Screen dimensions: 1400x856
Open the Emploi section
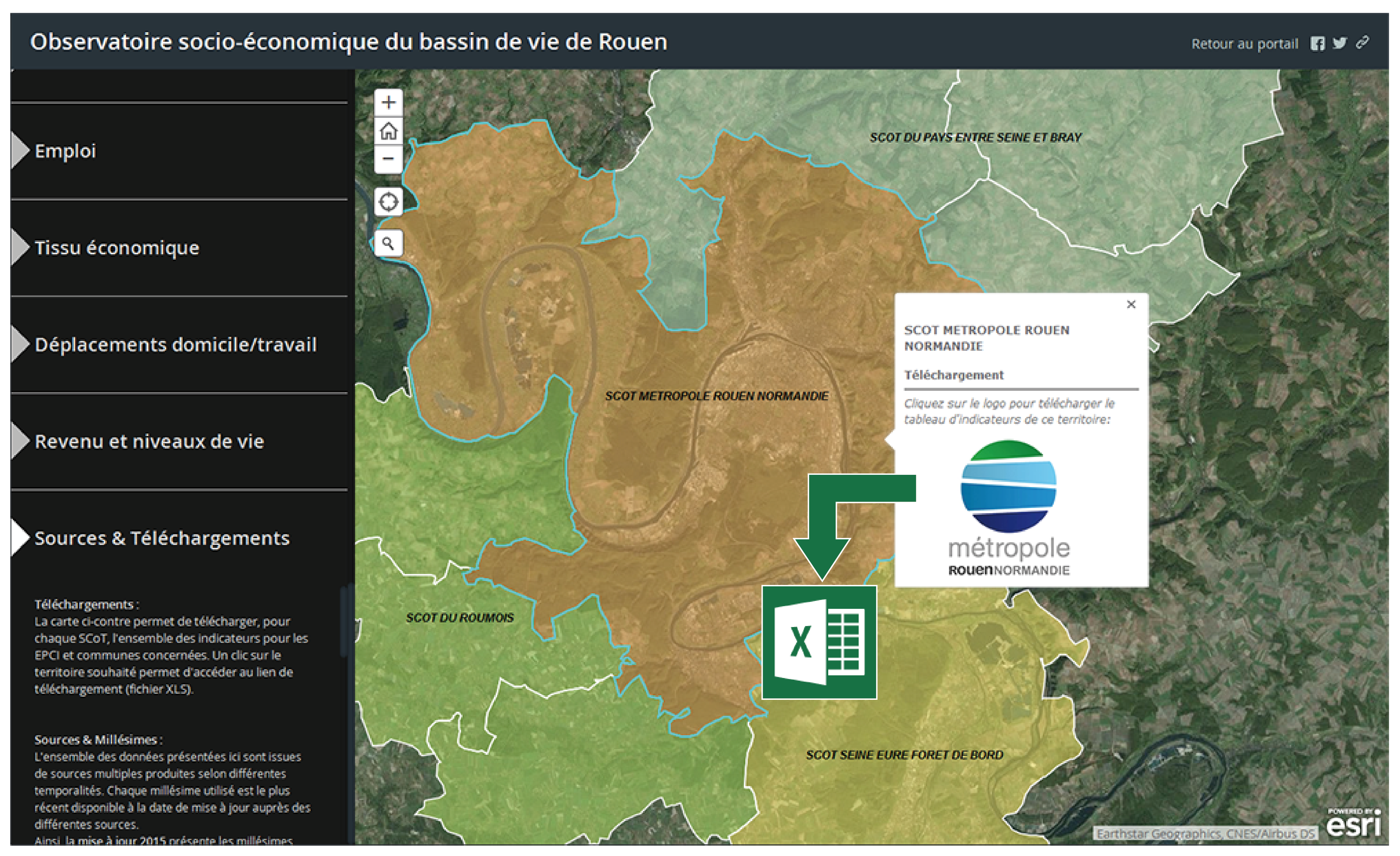(179, 151)
